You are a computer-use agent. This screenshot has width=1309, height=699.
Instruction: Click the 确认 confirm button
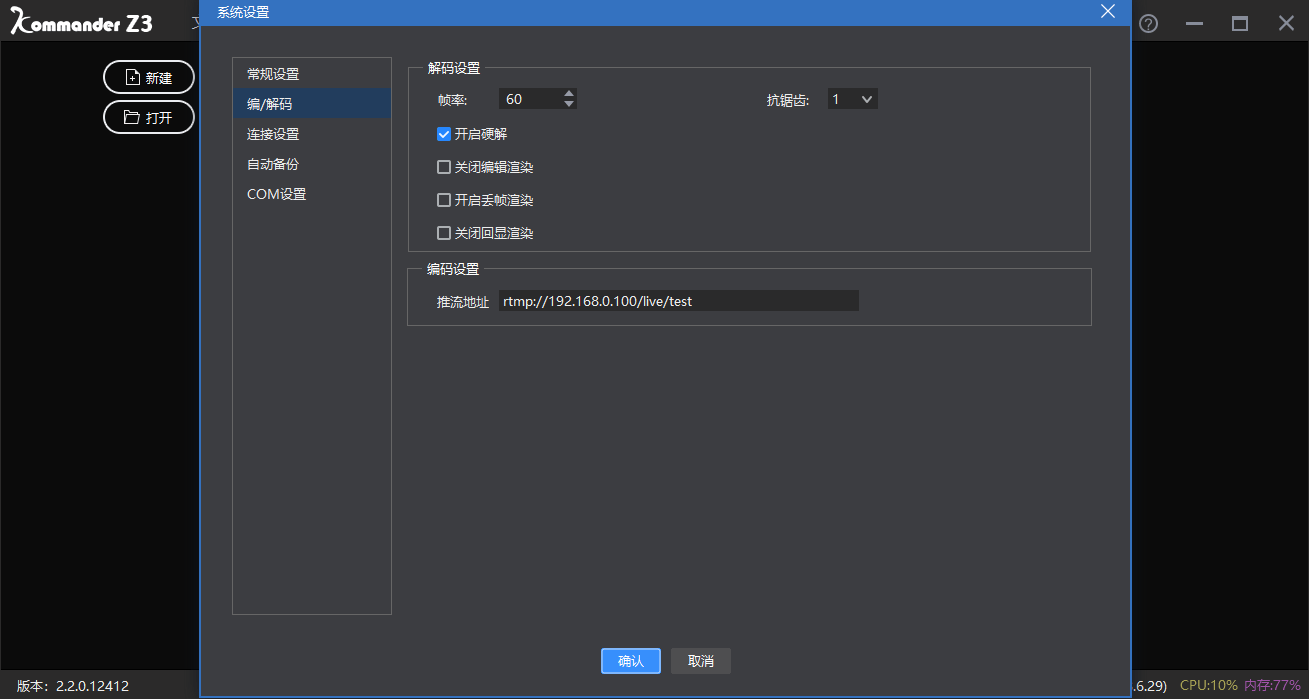(x=630, y=660)
